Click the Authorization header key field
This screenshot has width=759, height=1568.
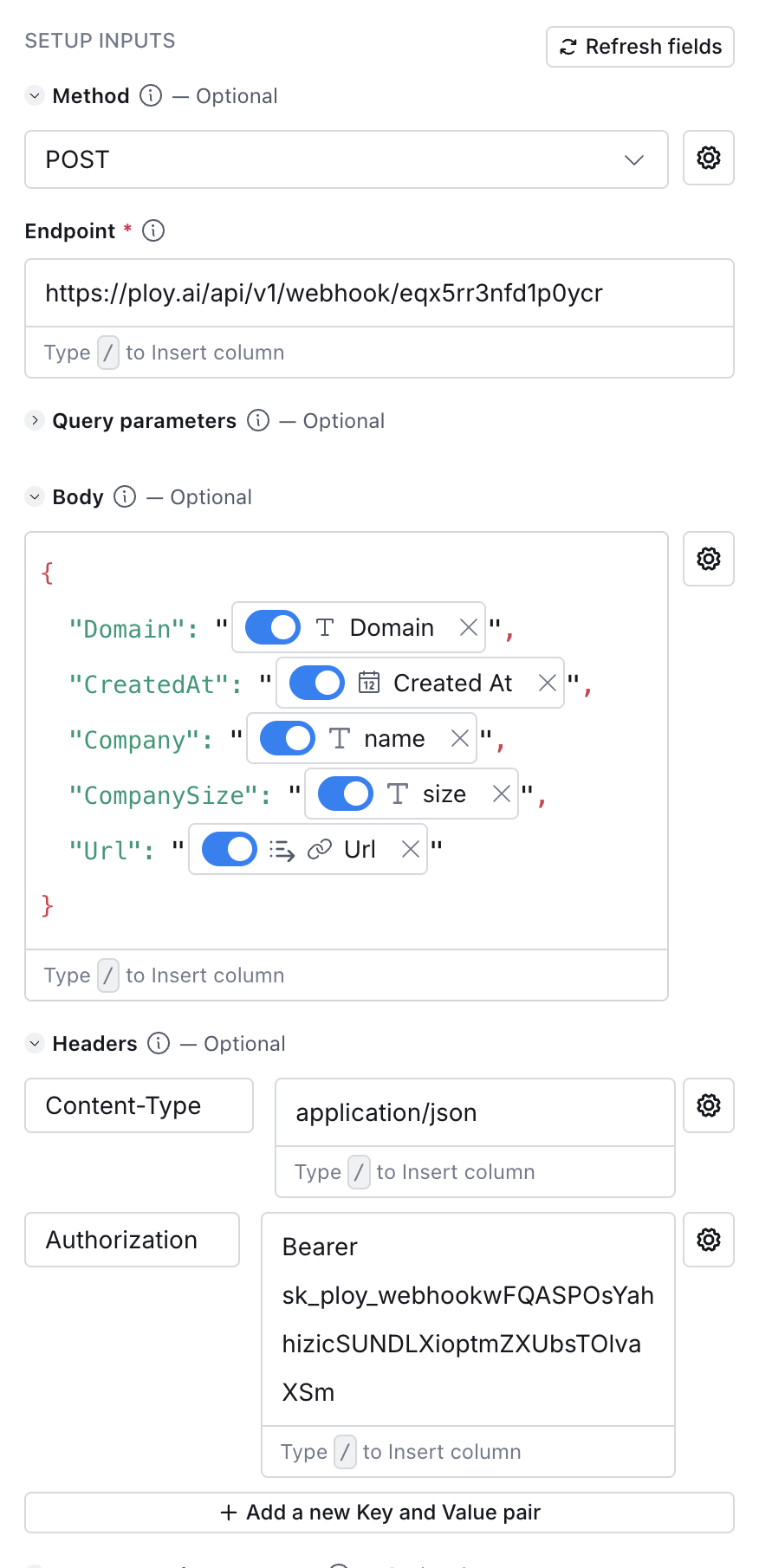click(x=133, y=1240)
